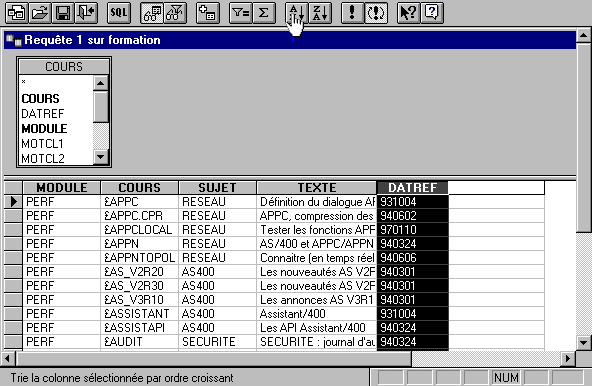This screenshot has width=592, height=386.
Task: Click the £AS_V3R10 cell
Action: [x=139, y=300]
